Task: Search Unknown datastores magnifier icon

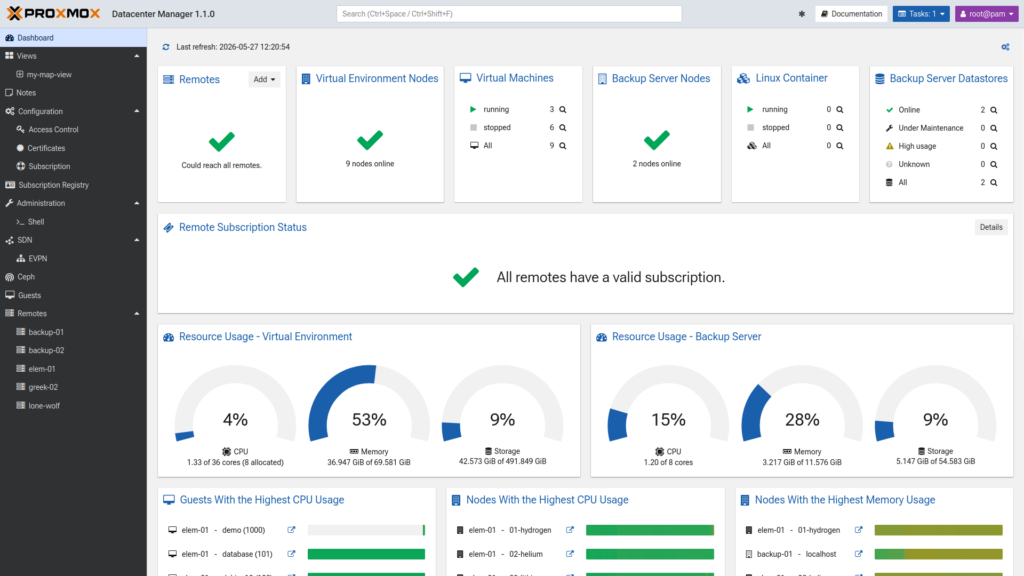Action: 993,165
